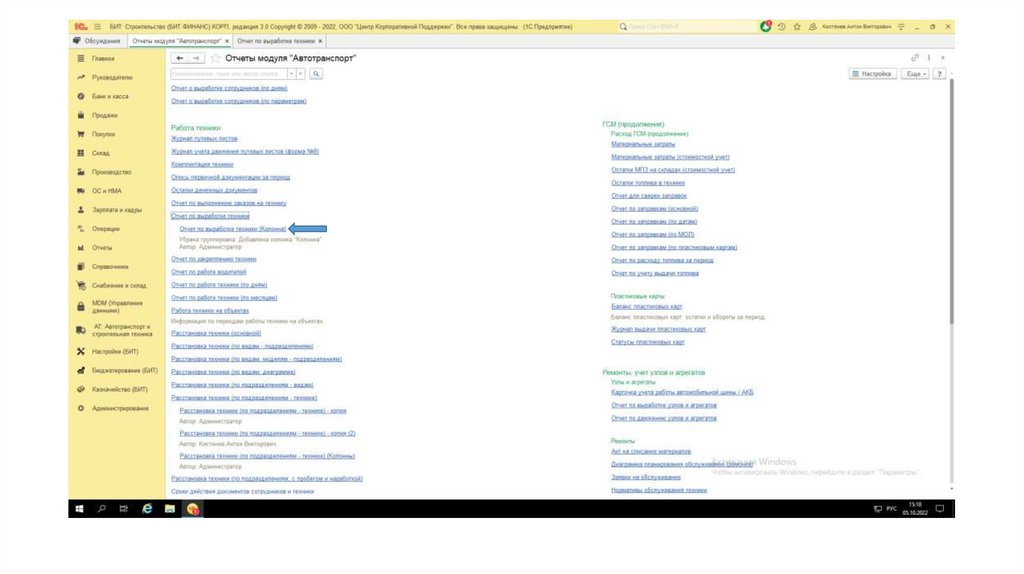This screenshot has width=1024, height=574.
Task: Open the 'Главное' sidebar section
Action: [x=103, y=59]
